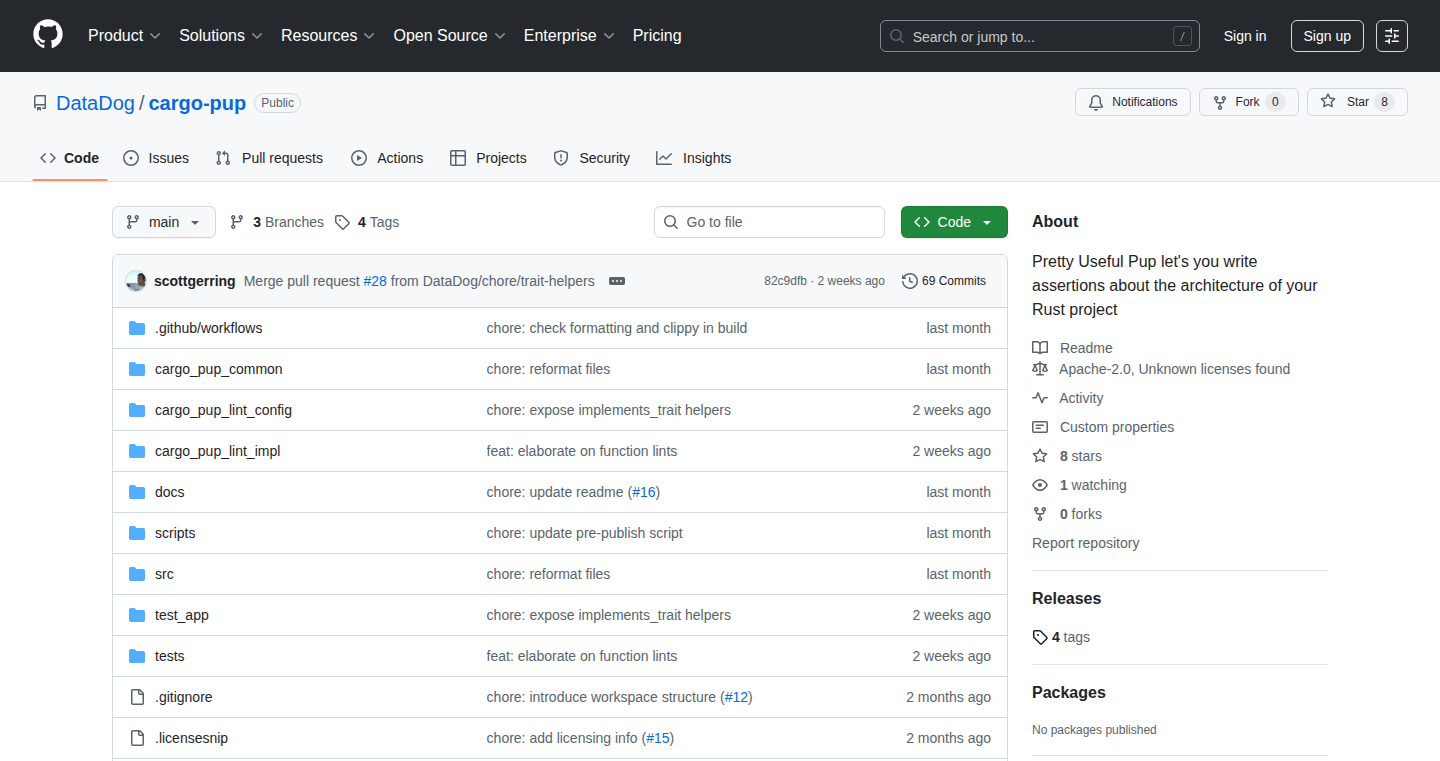Click the file icon beside .licensesnip
Screen dimensions: 1440x761
click(137, 738)
